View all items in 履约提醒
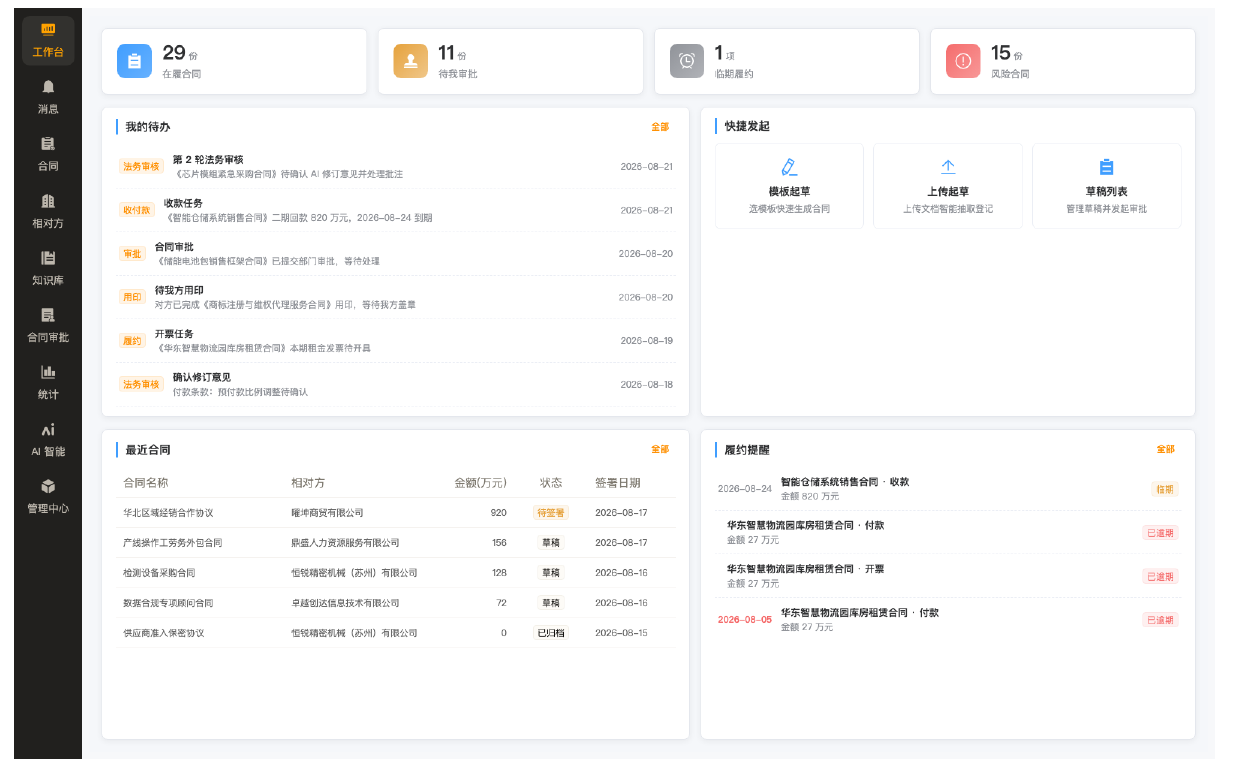 pos(1165,450)
